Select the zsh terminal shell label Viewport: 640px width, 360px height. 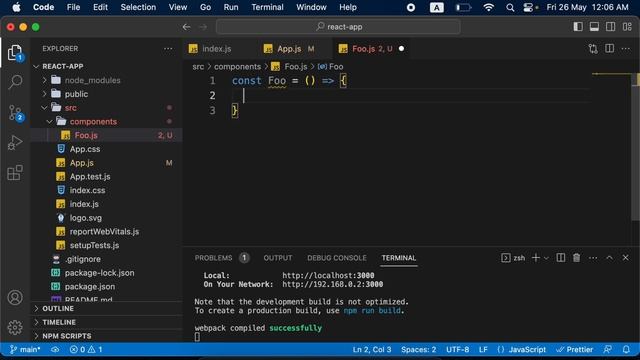pos(513,258)
